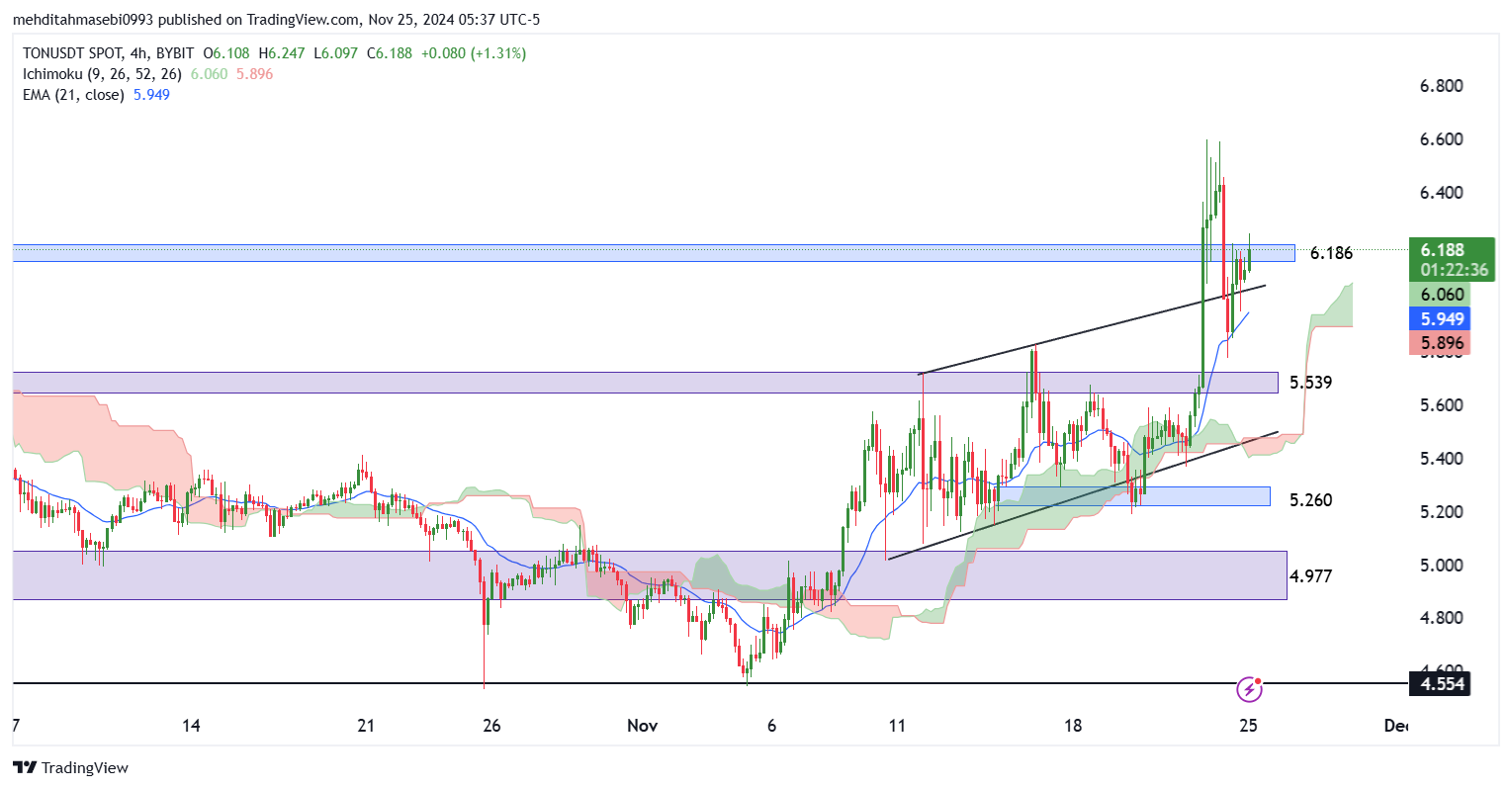Click the 11 date label on time axis
The height and width of the screenshot is (789, 1512).
(x=897, y=726)
